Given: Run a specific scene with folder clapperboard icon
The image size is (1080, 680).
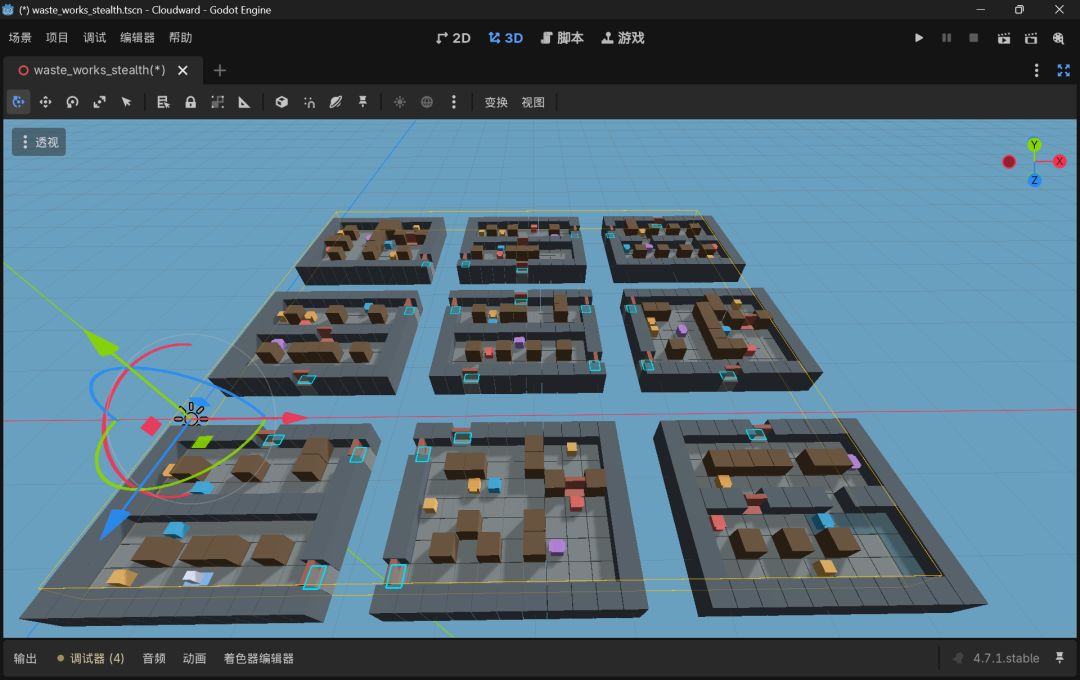Looking at the screenshot, I should 1031,38.
